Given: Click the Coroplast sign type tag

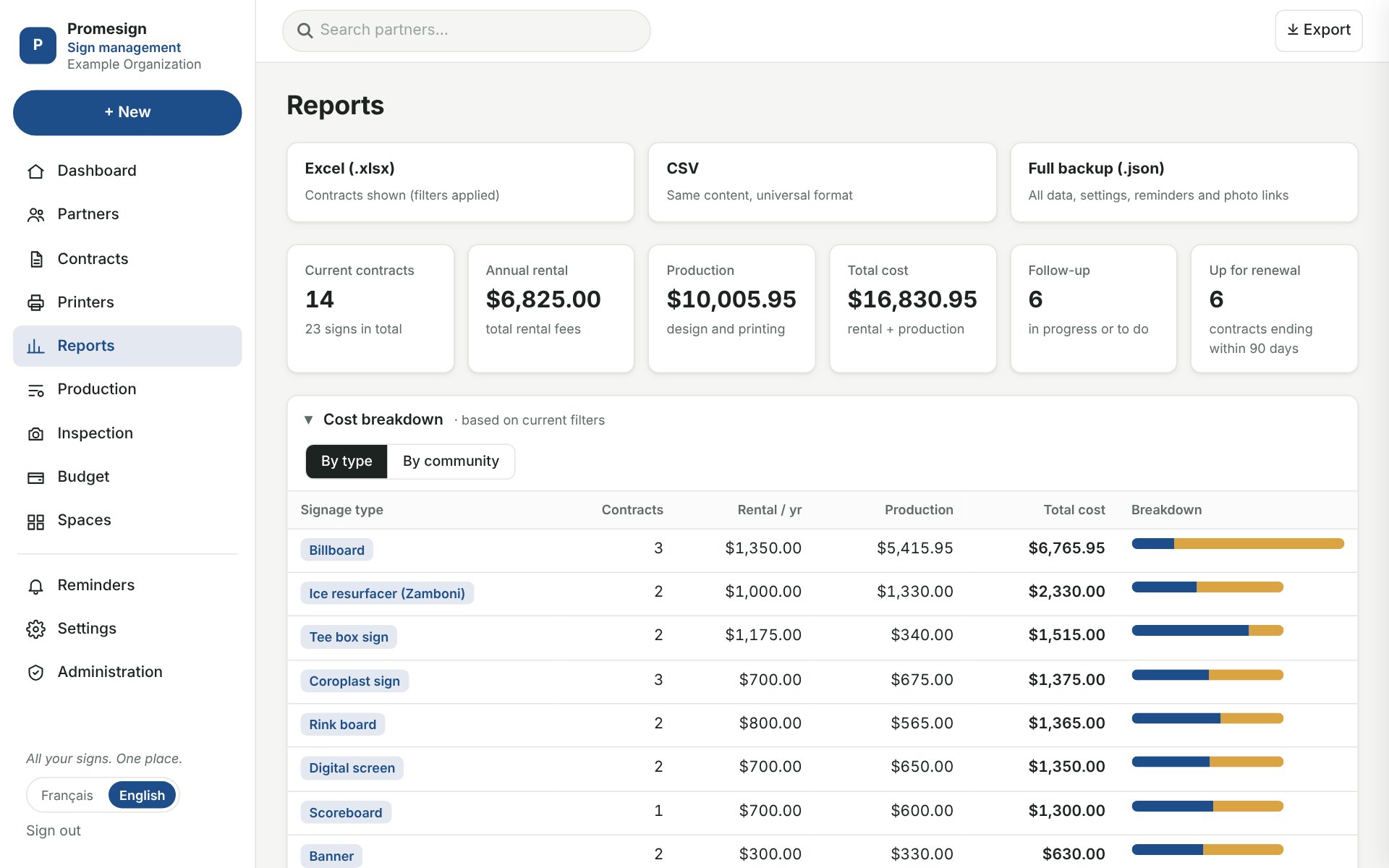Looking at the screenshot, I should (x=354, y=681).
